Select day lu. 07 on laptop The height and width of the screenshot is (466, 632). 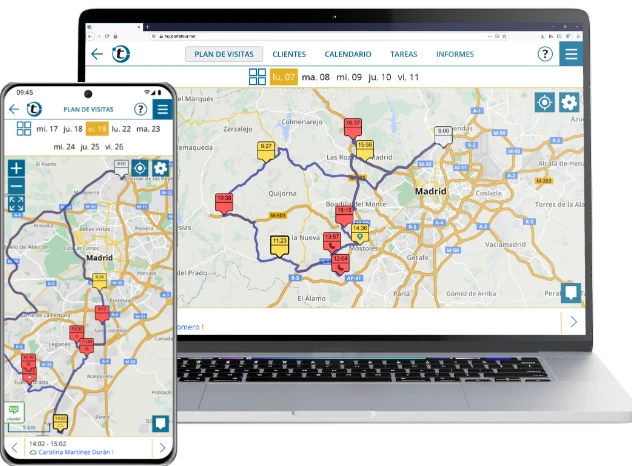[284, 77]
